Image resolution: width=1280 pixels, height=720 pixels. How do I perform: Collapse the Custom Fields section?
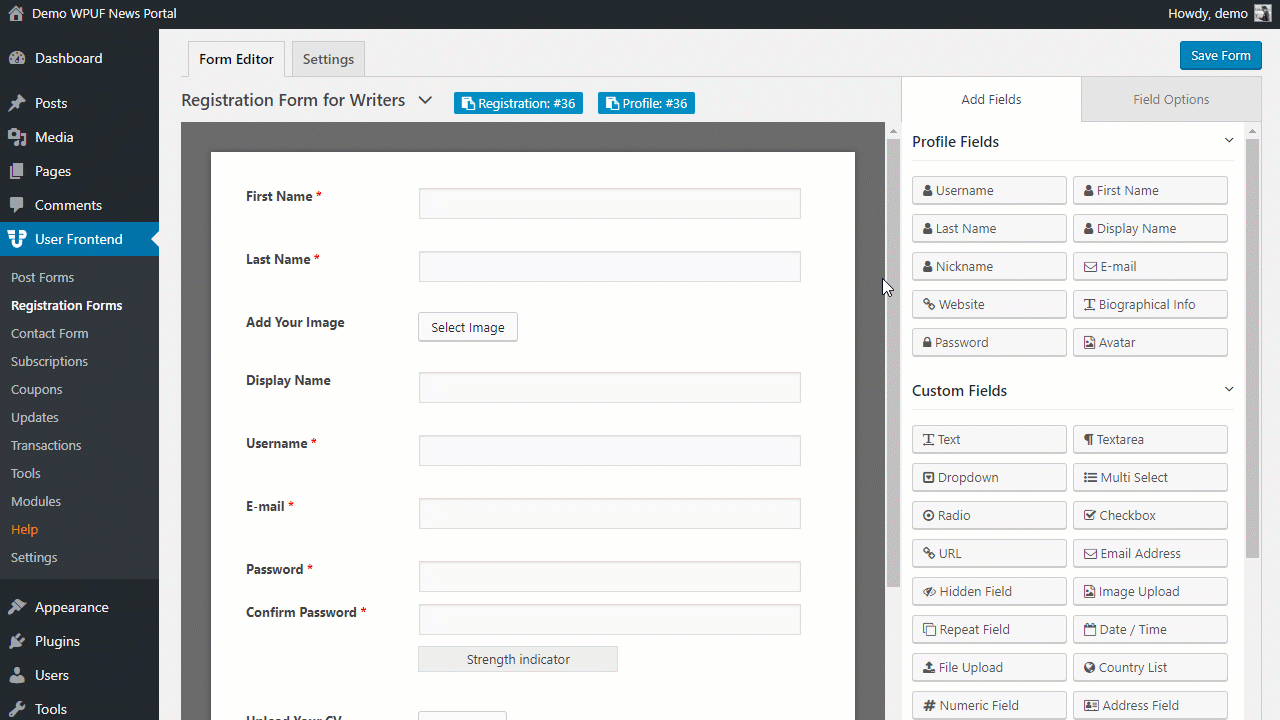1229,390
